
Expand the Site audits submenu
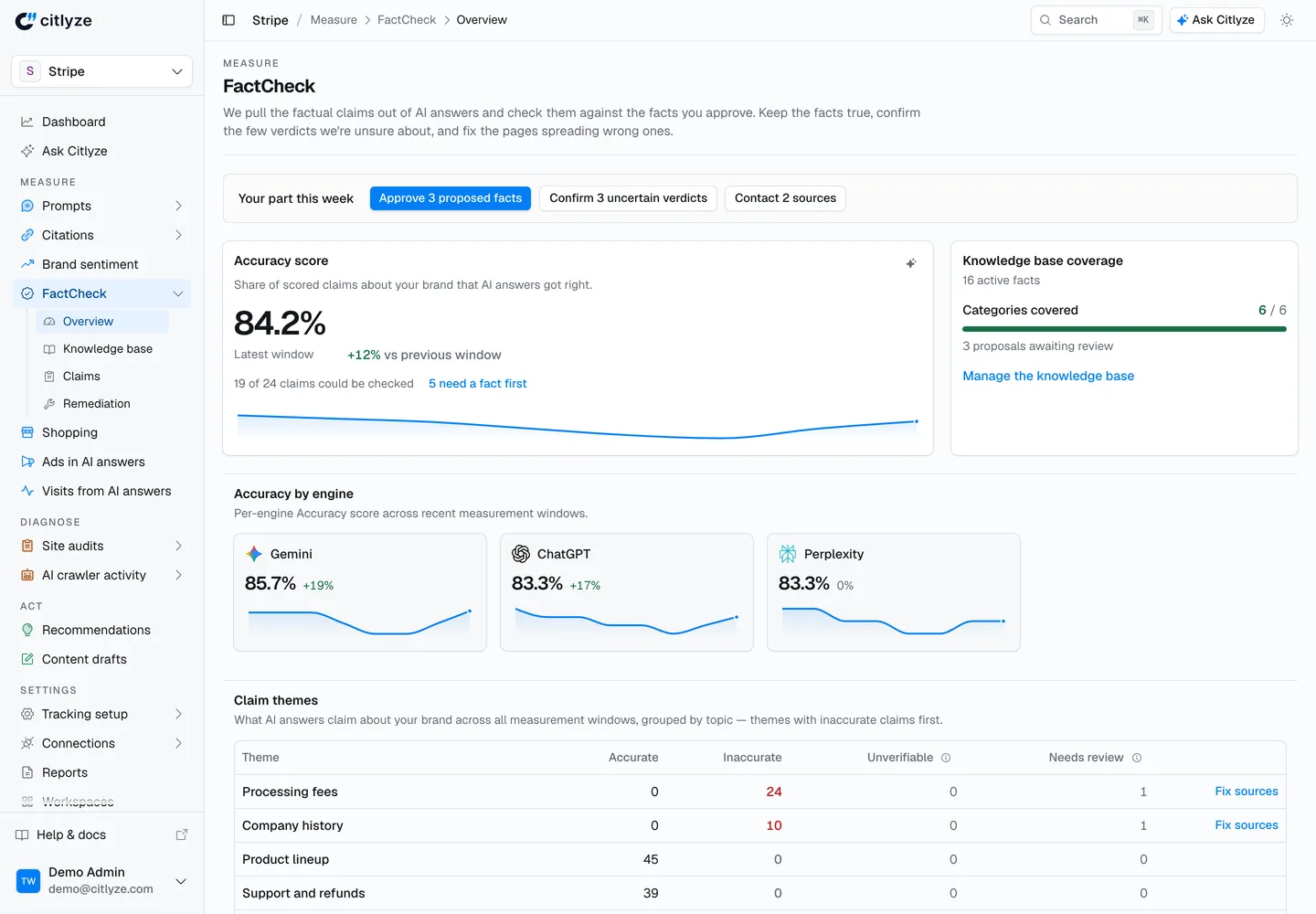178,546
